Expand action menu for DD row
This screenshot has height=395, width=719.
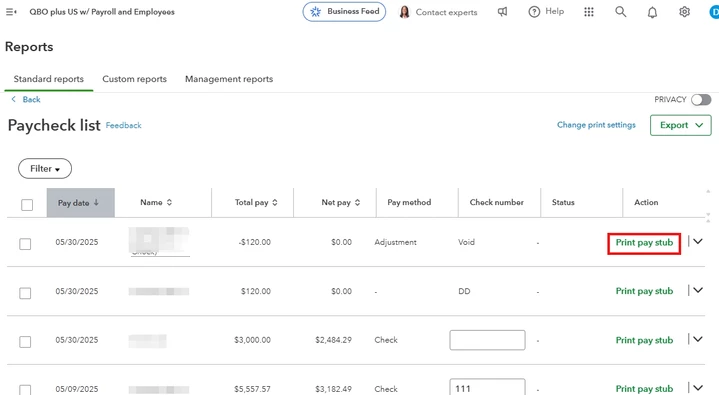pos(697,290)
